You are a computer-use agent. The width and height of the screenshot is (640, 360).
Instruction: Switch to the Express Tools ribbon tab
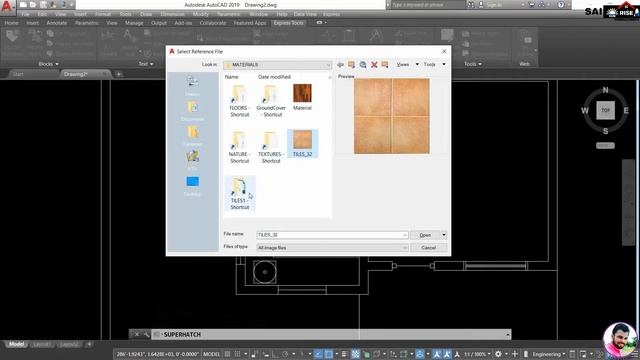tap(289, 23)
